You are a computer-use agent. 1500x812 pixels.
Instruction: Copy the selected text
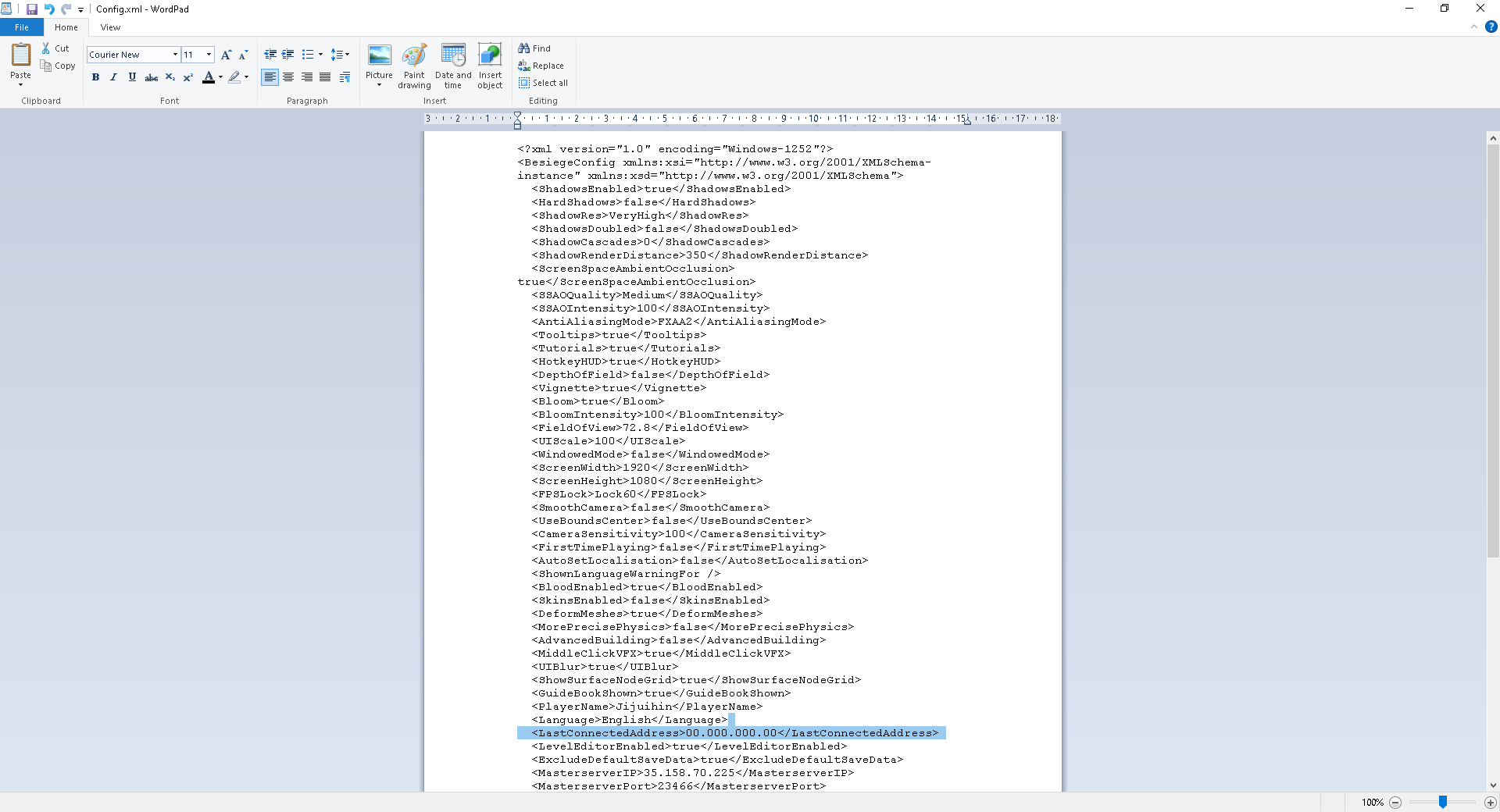(59, 66)
